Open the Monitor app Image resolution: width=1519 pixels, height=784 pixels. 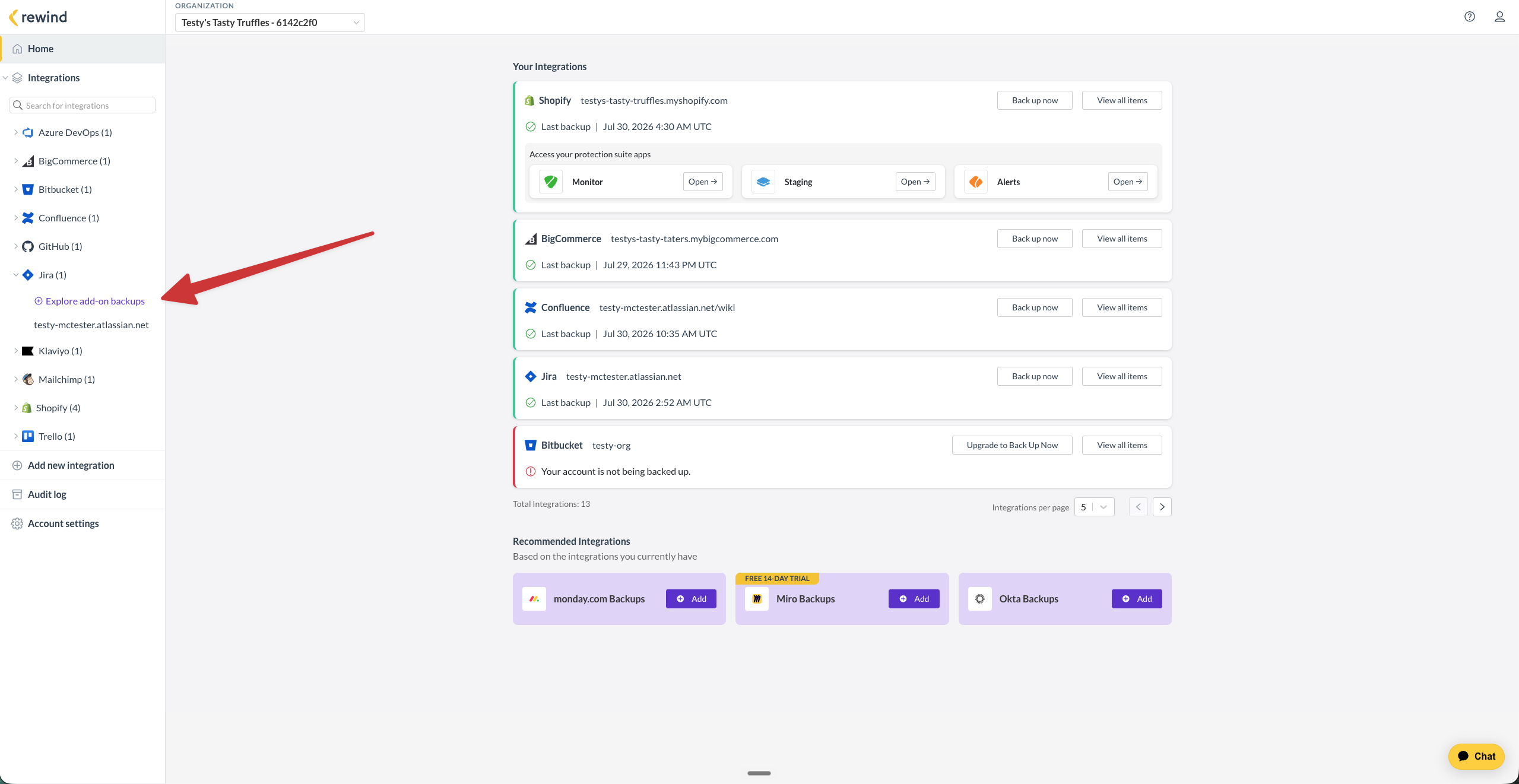pyautogui.click(x=703, y=182)
